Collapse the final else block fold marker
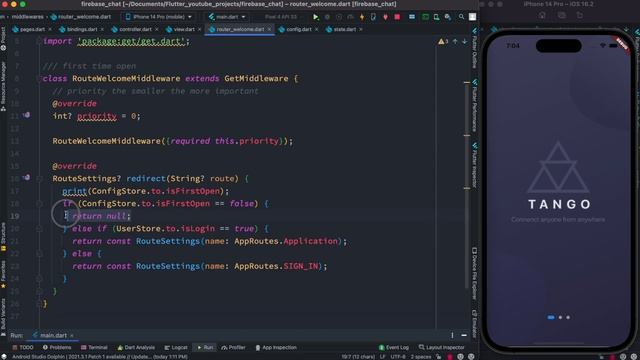 [x=39, y=253]
